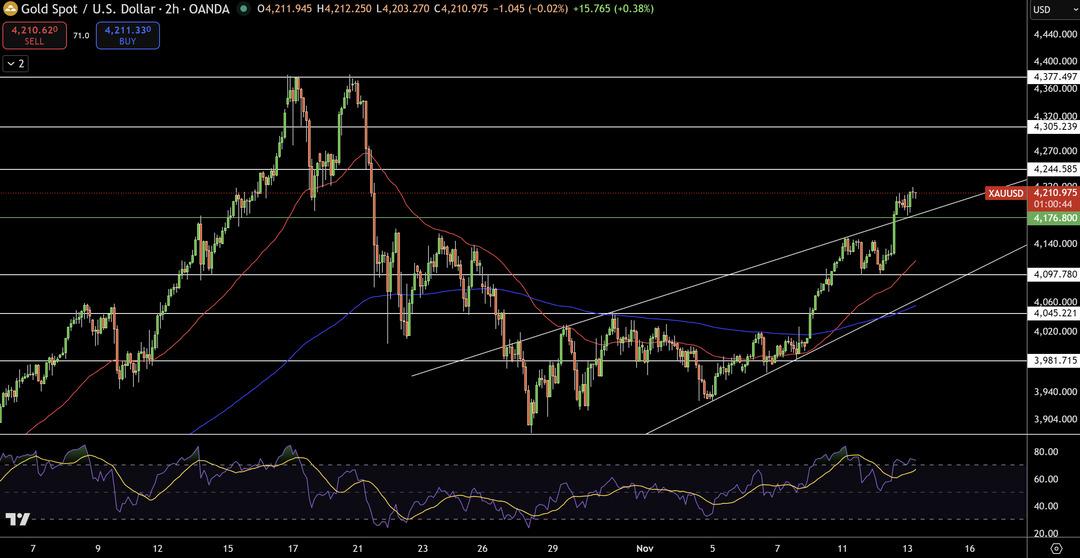This screenshot has width=1080, height=558.
Task: Select the 4,305.239 price level label
Action: (1053, 127)
